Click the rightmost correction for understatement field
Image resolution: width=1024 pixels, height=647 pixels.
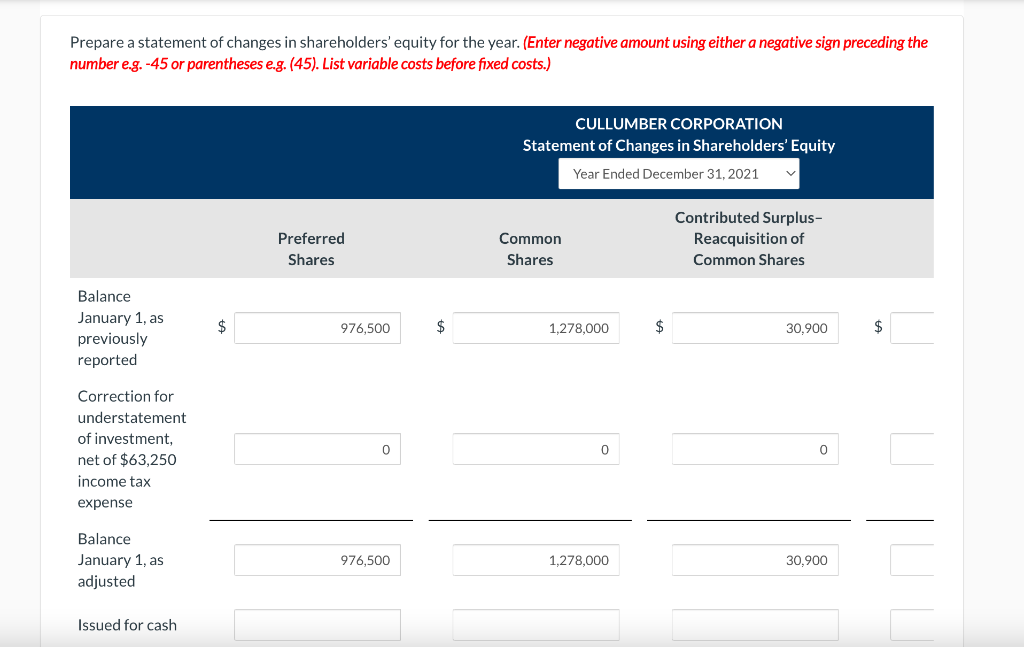tap(912, 449)
